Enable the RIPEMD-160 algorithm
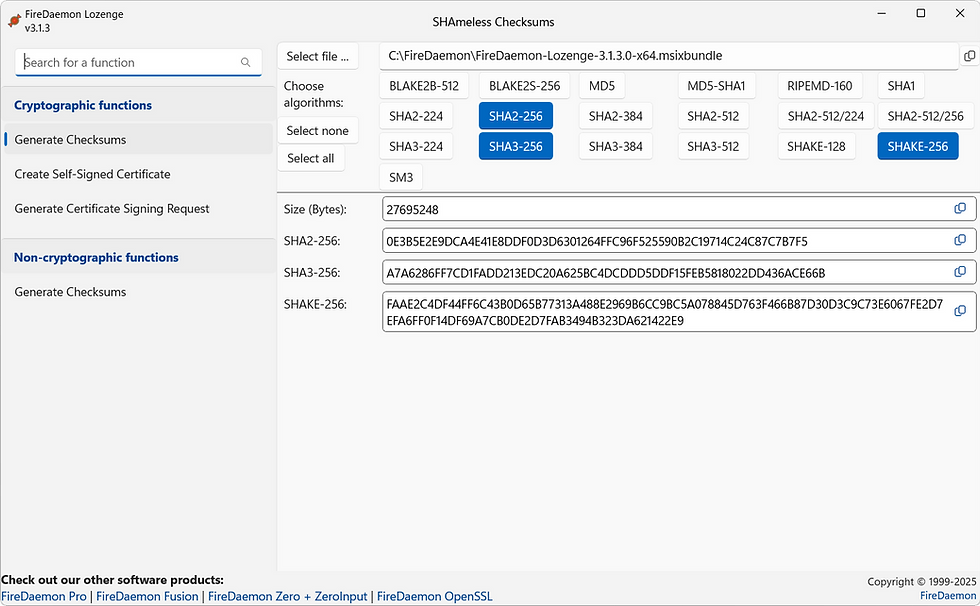This screenshot has height=606, width=980. pyautogui.click(x=819, y=85)
